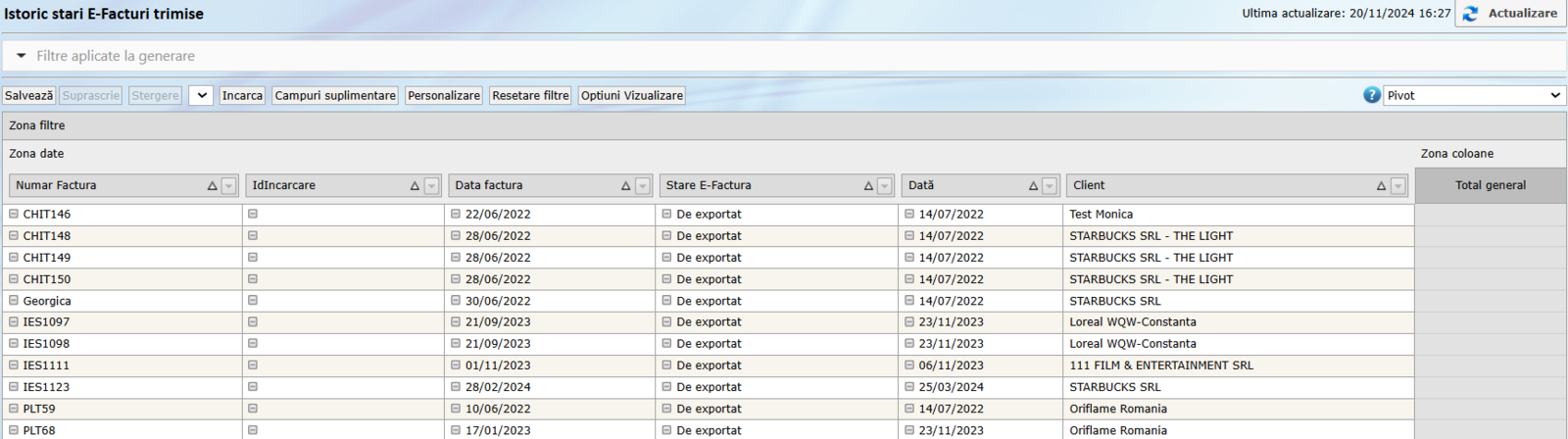Screen dimensions: 1568x439
Task: Open Optiuni Vizualizare menu
Action: click(631, 95)
